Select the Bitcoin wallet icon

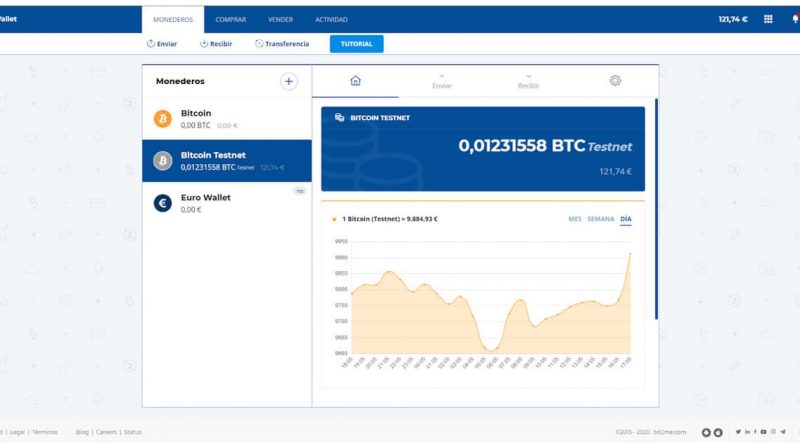(162, 119)
